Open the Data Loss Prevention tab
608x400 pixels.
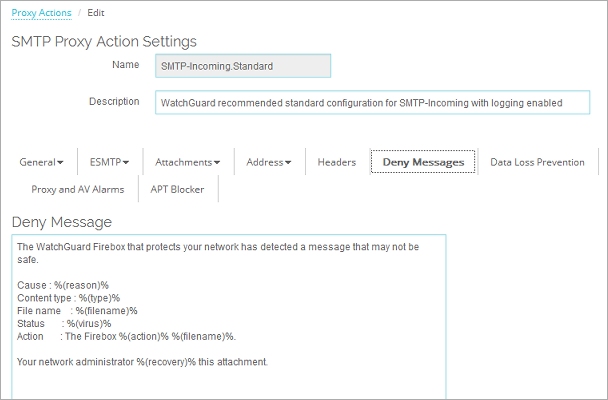[x=537, y=162]
